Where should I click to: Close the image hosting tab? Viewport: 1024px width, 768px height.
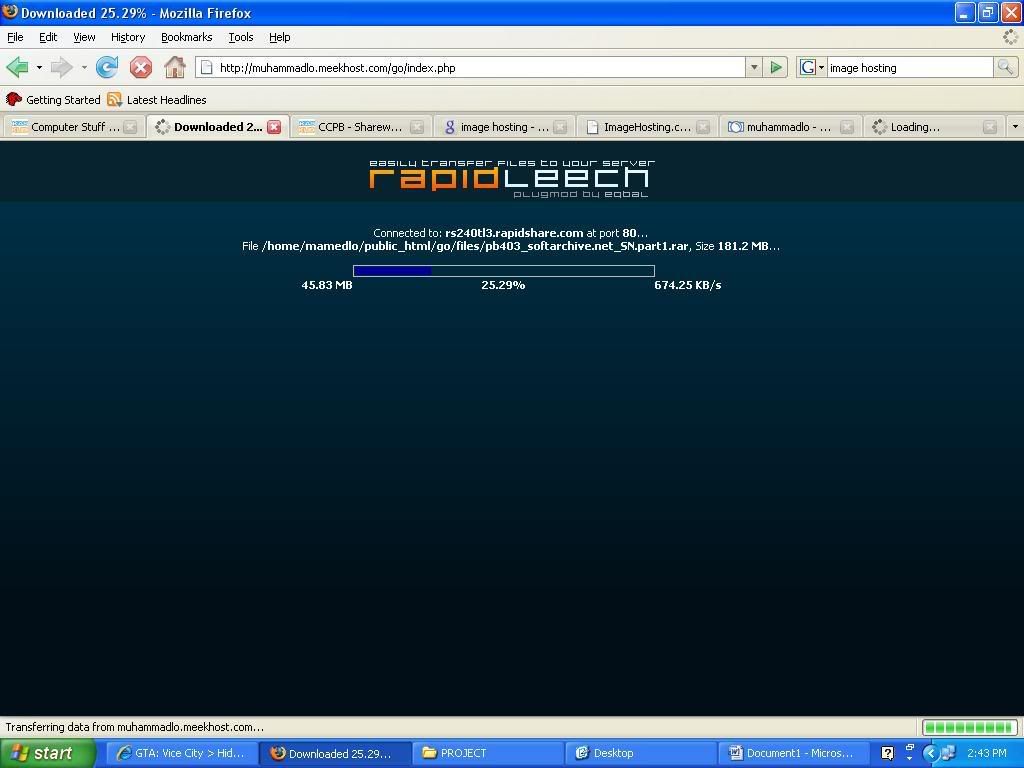point(560,127)
